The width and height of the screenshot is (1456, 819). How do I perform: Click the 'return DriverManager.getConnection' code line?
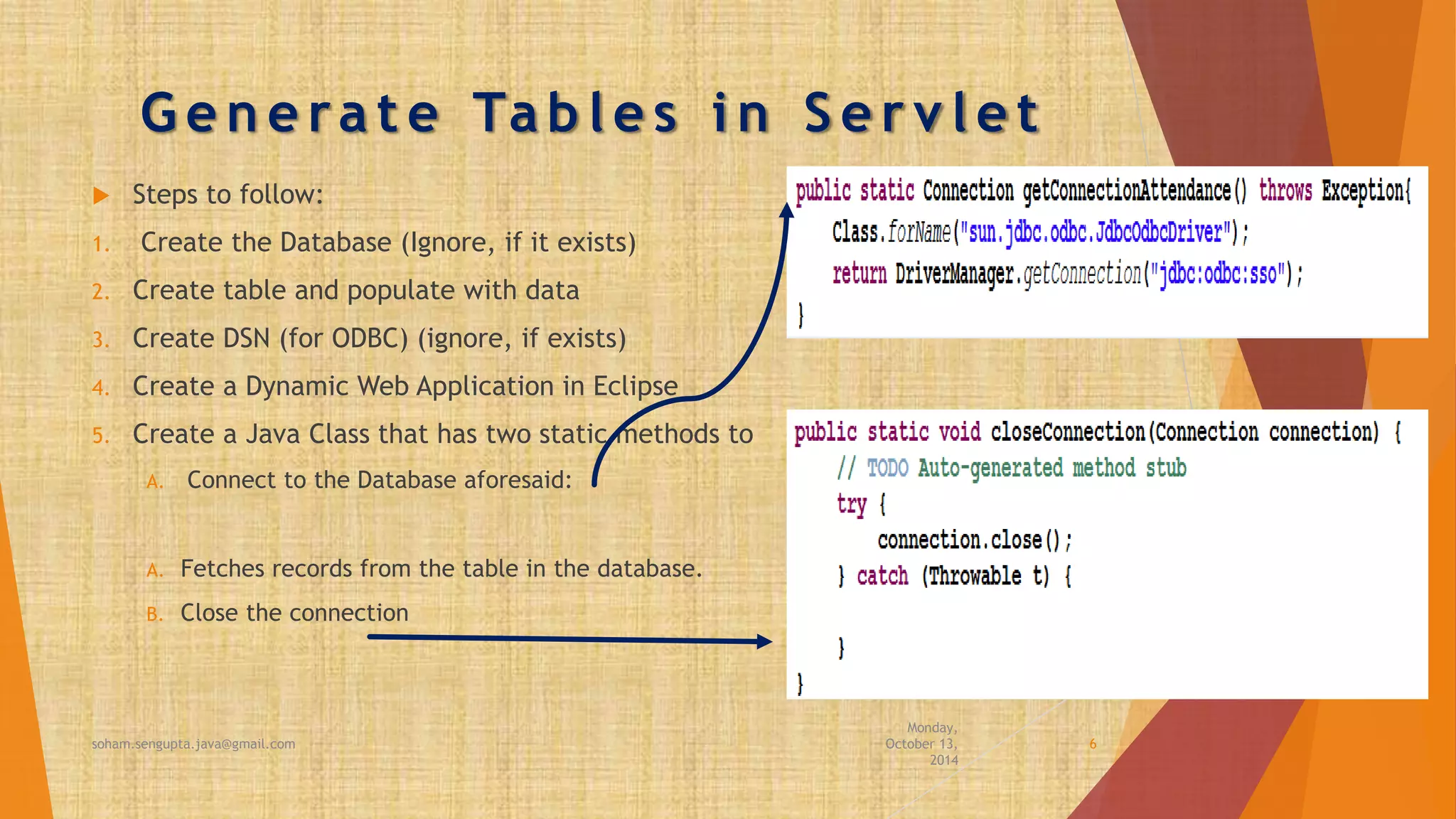point(1067,274)
